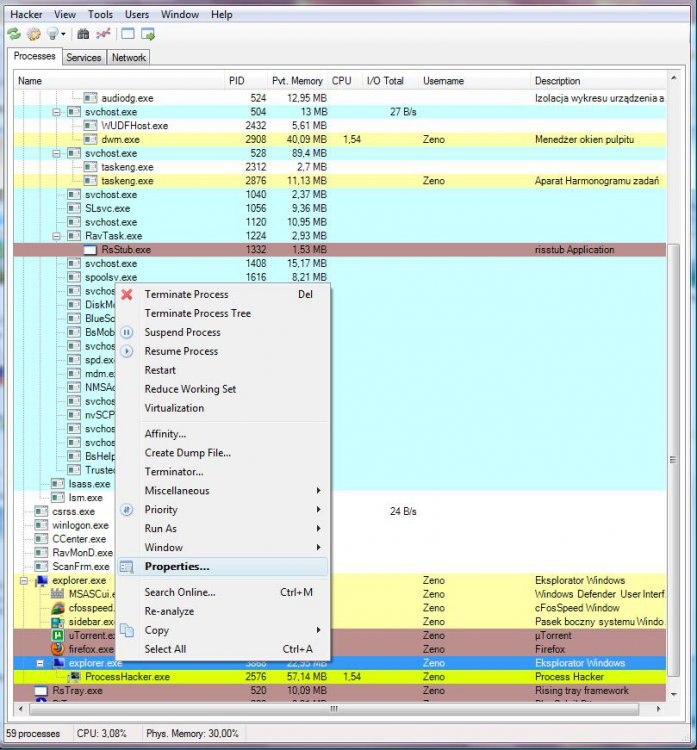Click the RsTray.exe process icon
Screen dimensions: 697x750
(x=42, y=691)
